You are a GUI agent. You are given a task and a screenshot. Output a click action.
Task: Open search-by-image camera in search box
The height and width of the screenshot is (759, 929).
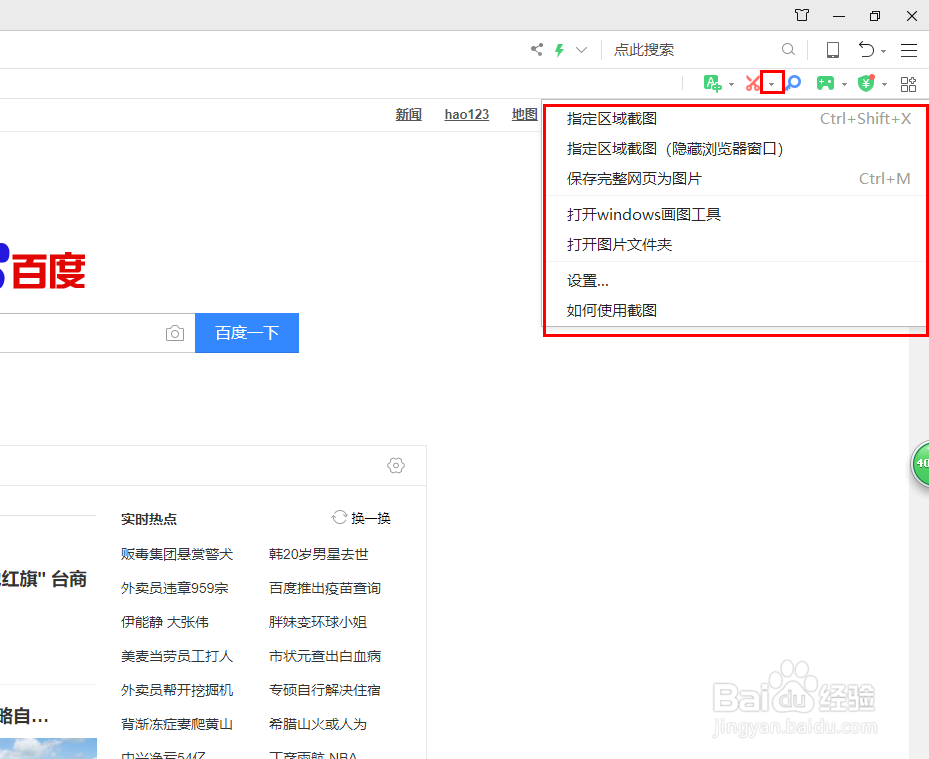(x=175, y=332)
